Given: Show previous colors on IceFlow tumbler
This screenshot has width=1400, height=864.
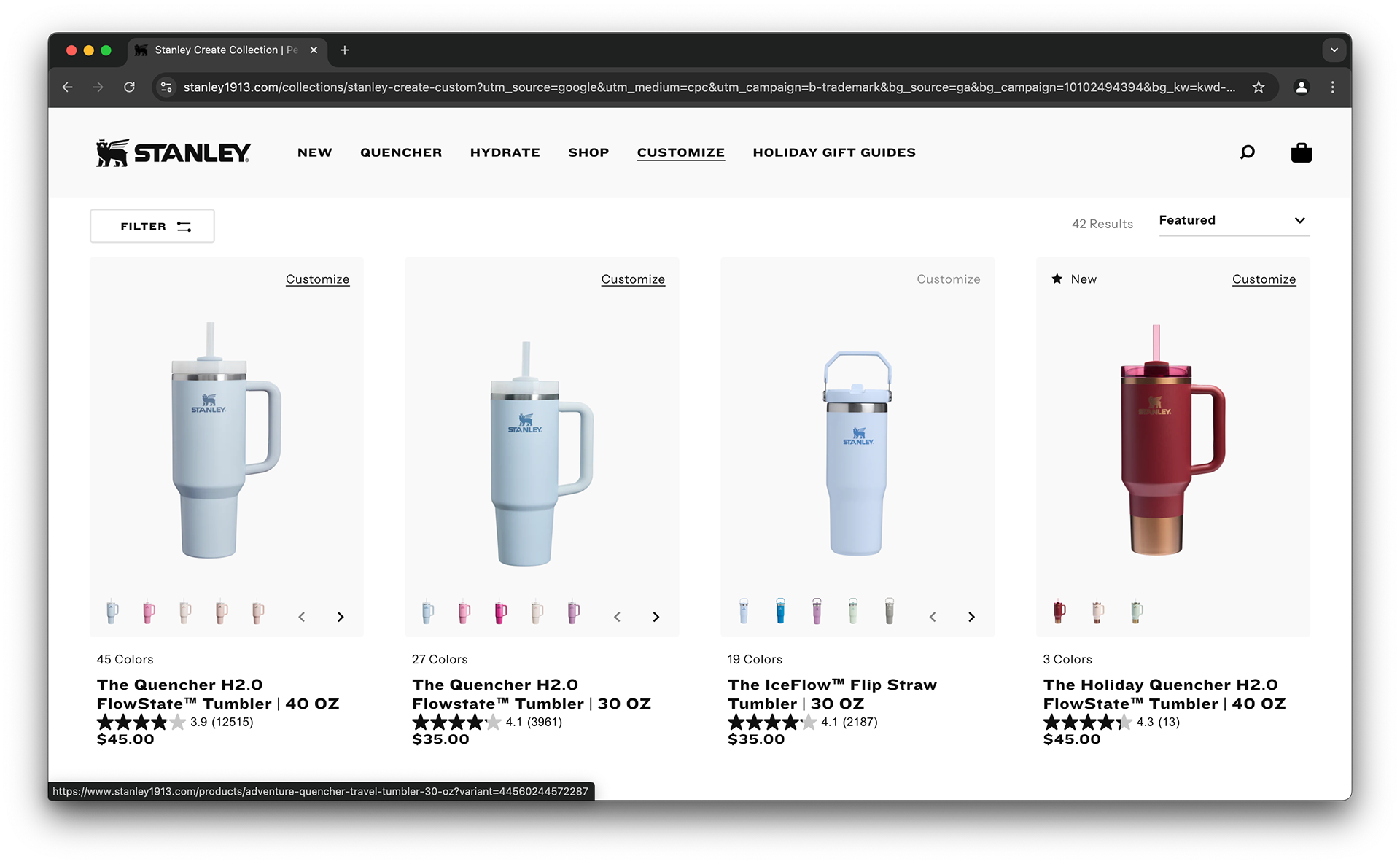Looking at the screenshot, I should pos(933,617).
